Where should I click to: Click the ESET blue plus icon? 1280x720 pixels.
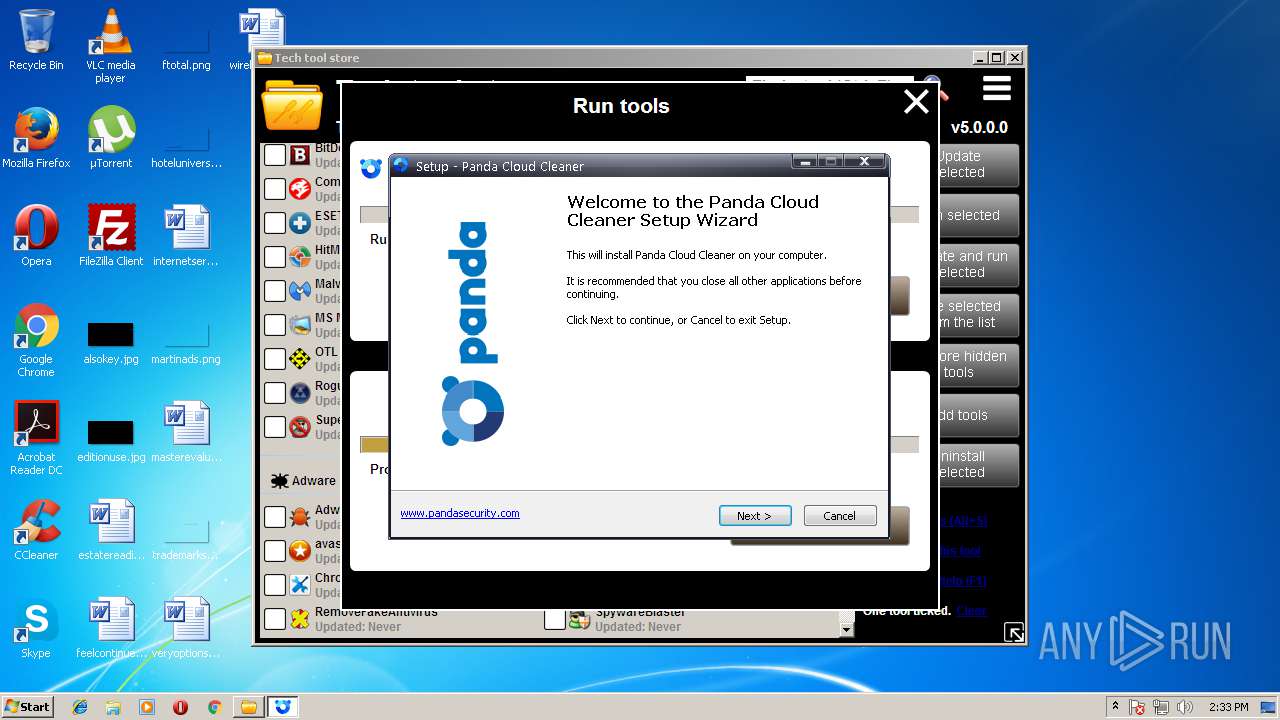click(x=300, y=223)
